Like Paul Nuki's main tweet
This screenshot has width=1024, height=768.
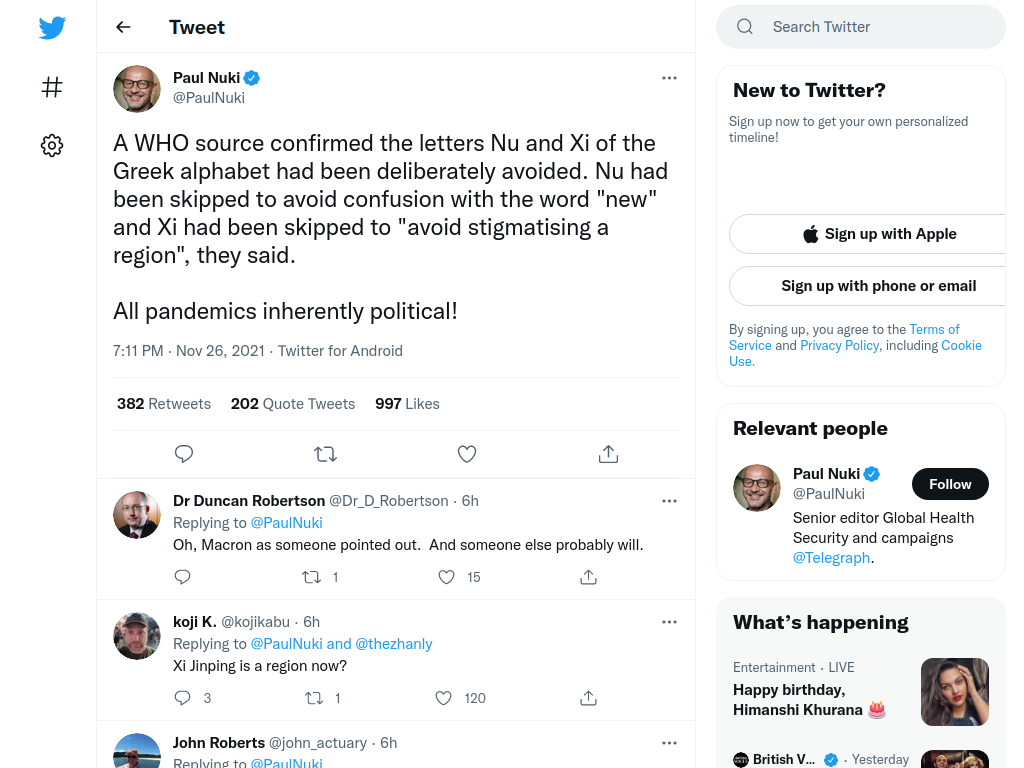pyautogui.click(x=466, y=454)
